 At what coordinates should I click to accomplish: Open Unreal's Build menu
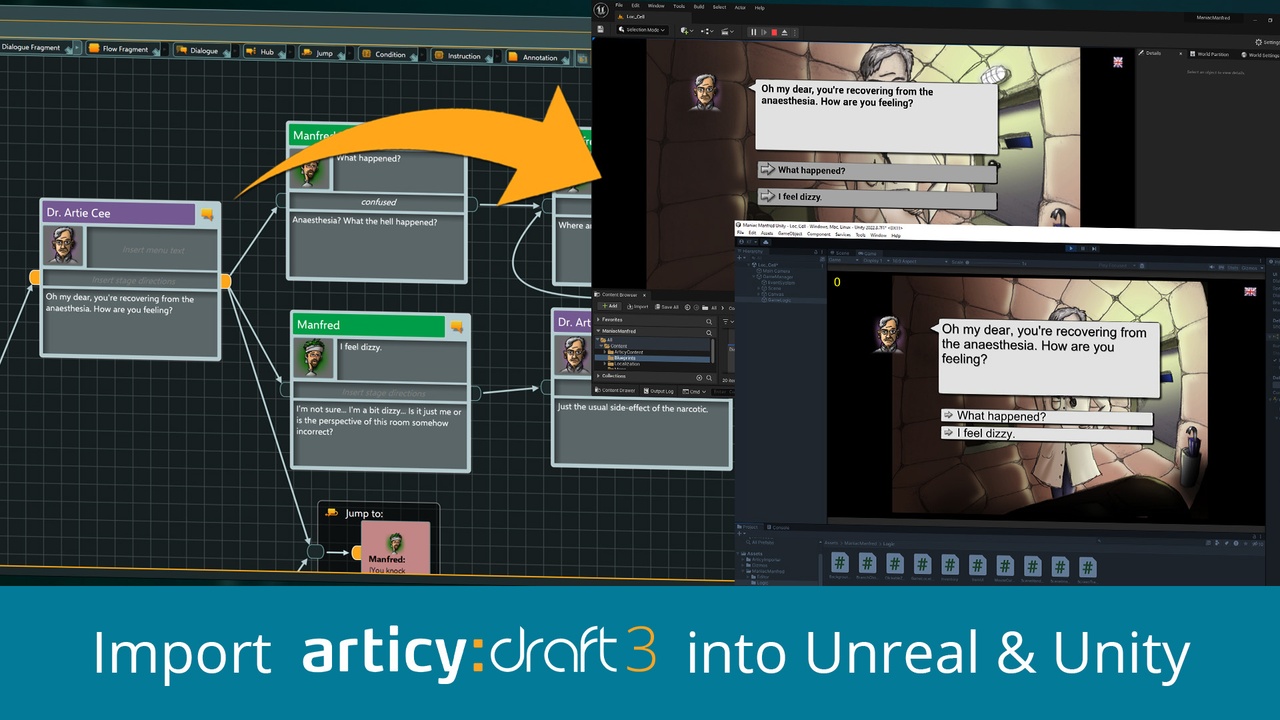699,7
